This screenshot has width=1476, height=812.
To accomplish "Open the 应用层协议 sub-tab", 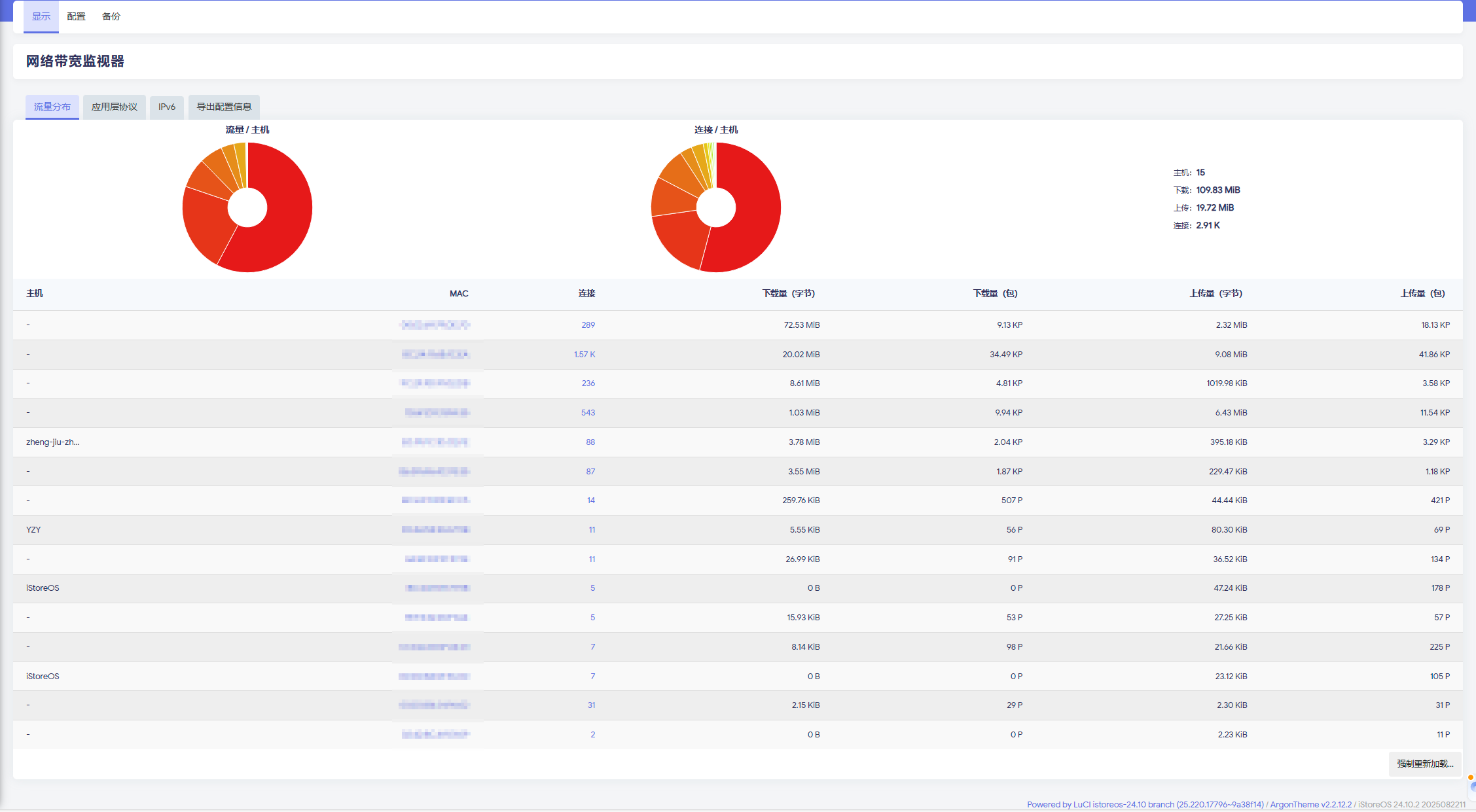I will point(115,107).
